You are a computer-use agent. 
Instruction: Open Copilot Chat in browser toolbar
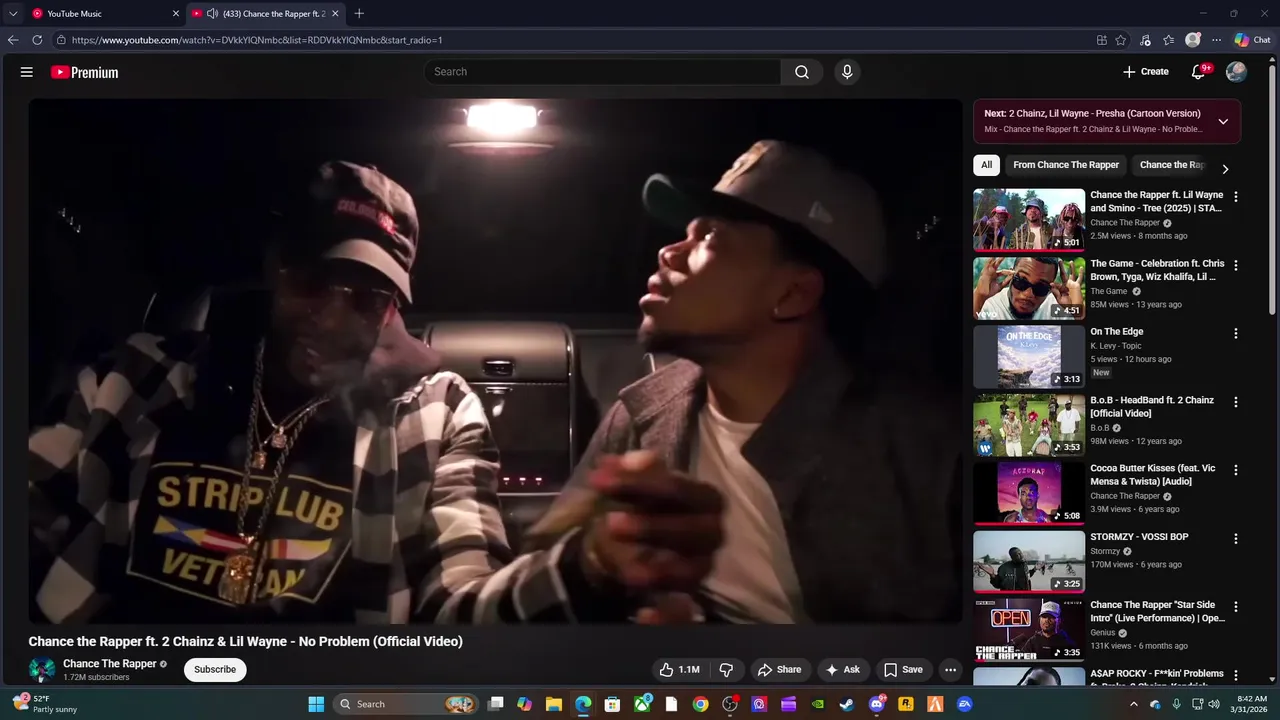[1252, 40]
